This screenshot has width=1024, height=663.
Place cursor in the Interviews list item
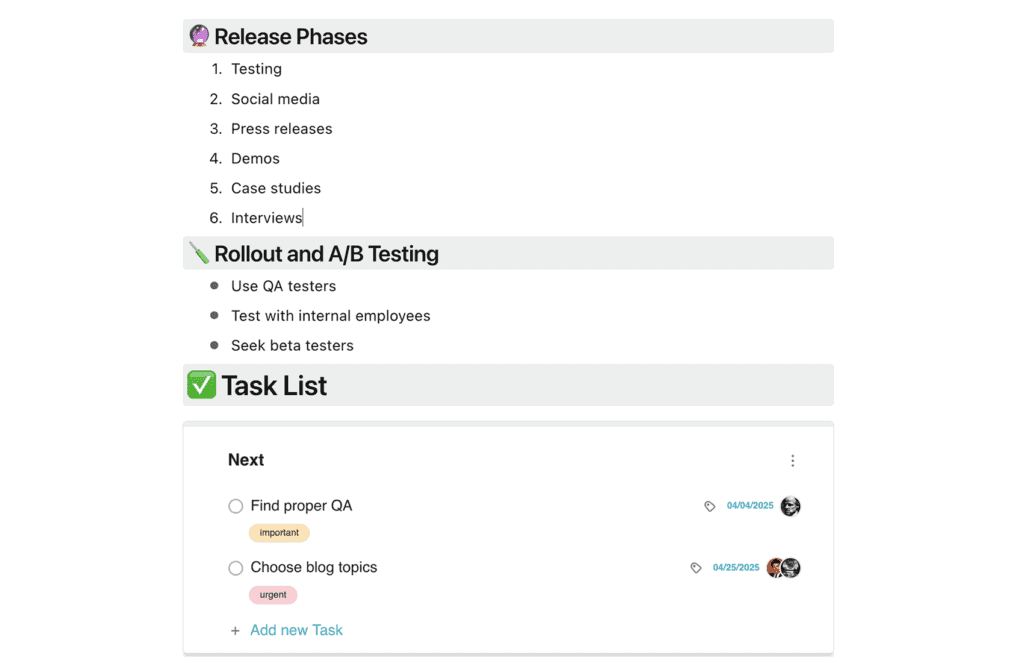pyautogui.click(x=266, y=217)
